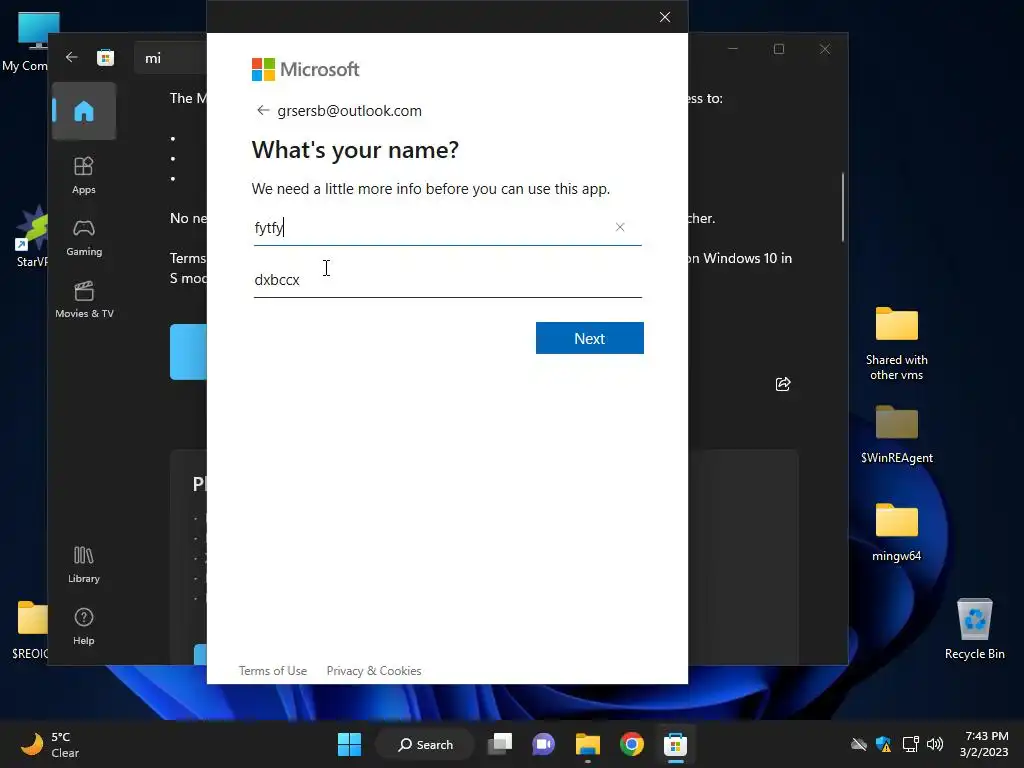The width and height of the screenshot is (1024, 768).
Task: Select the $WinREAgent folder on desktop
Action: click(x=897, y=434)
